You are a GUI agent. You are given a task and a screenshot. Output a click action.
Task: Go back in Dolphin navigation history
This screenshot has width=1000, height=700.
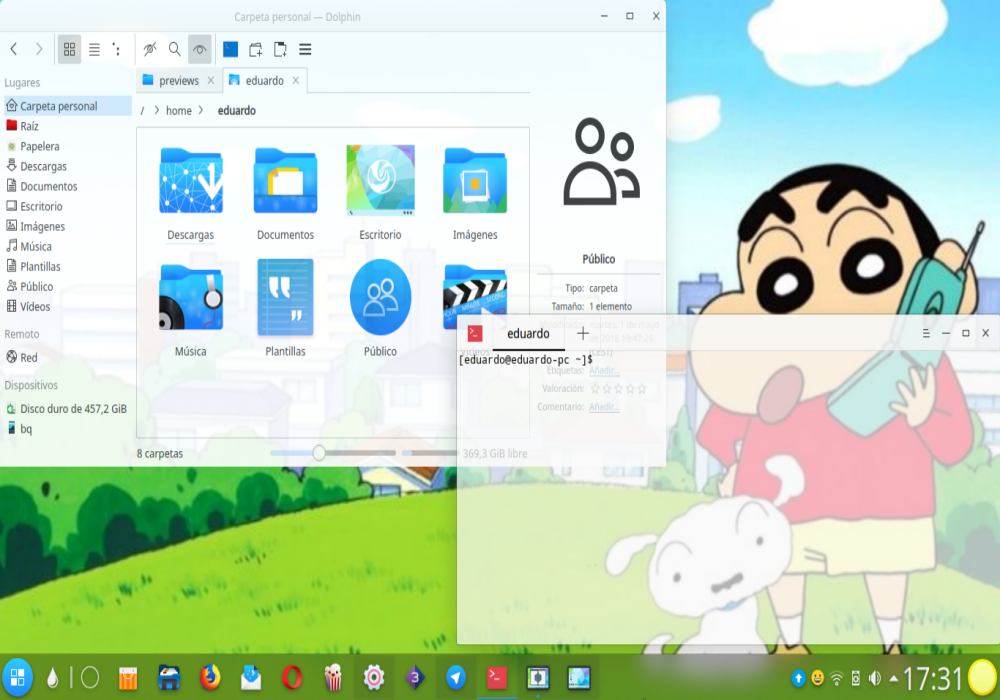click(13, 49)
